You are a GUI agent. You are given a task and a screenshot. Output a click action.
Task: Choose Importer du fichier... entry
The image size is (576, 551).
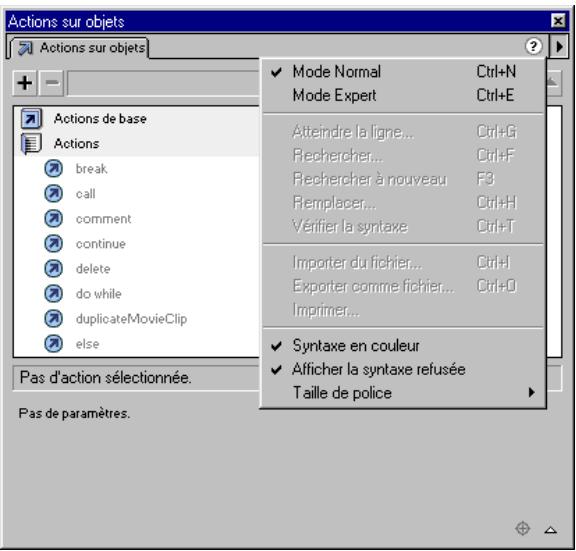(403, 263)
